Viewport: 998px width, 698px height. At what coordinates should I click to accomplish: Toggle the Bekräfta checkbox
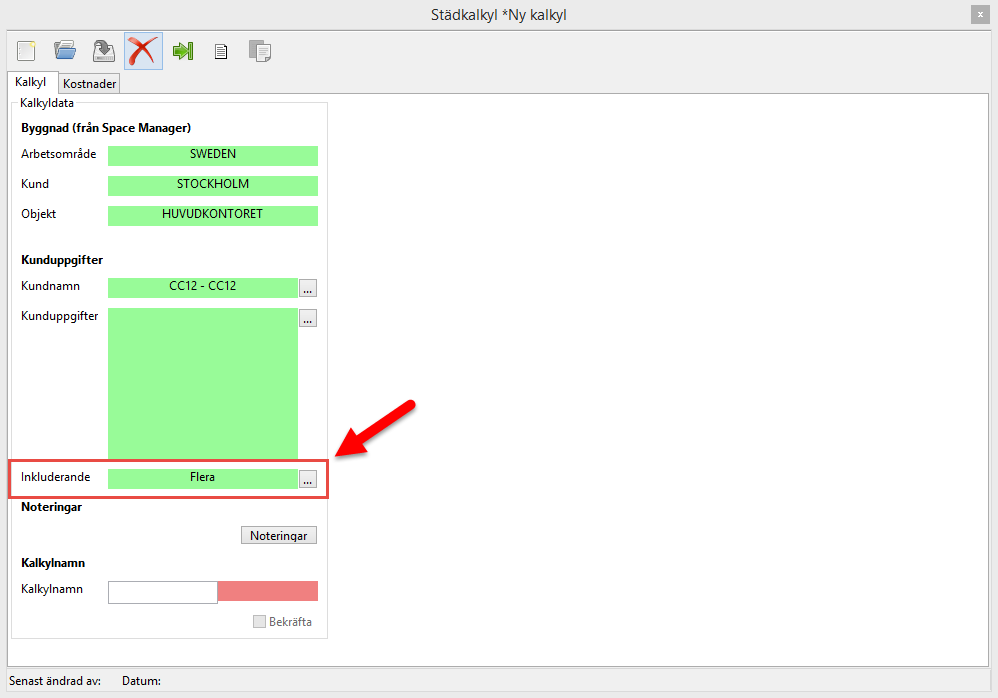tap(260, 622)
